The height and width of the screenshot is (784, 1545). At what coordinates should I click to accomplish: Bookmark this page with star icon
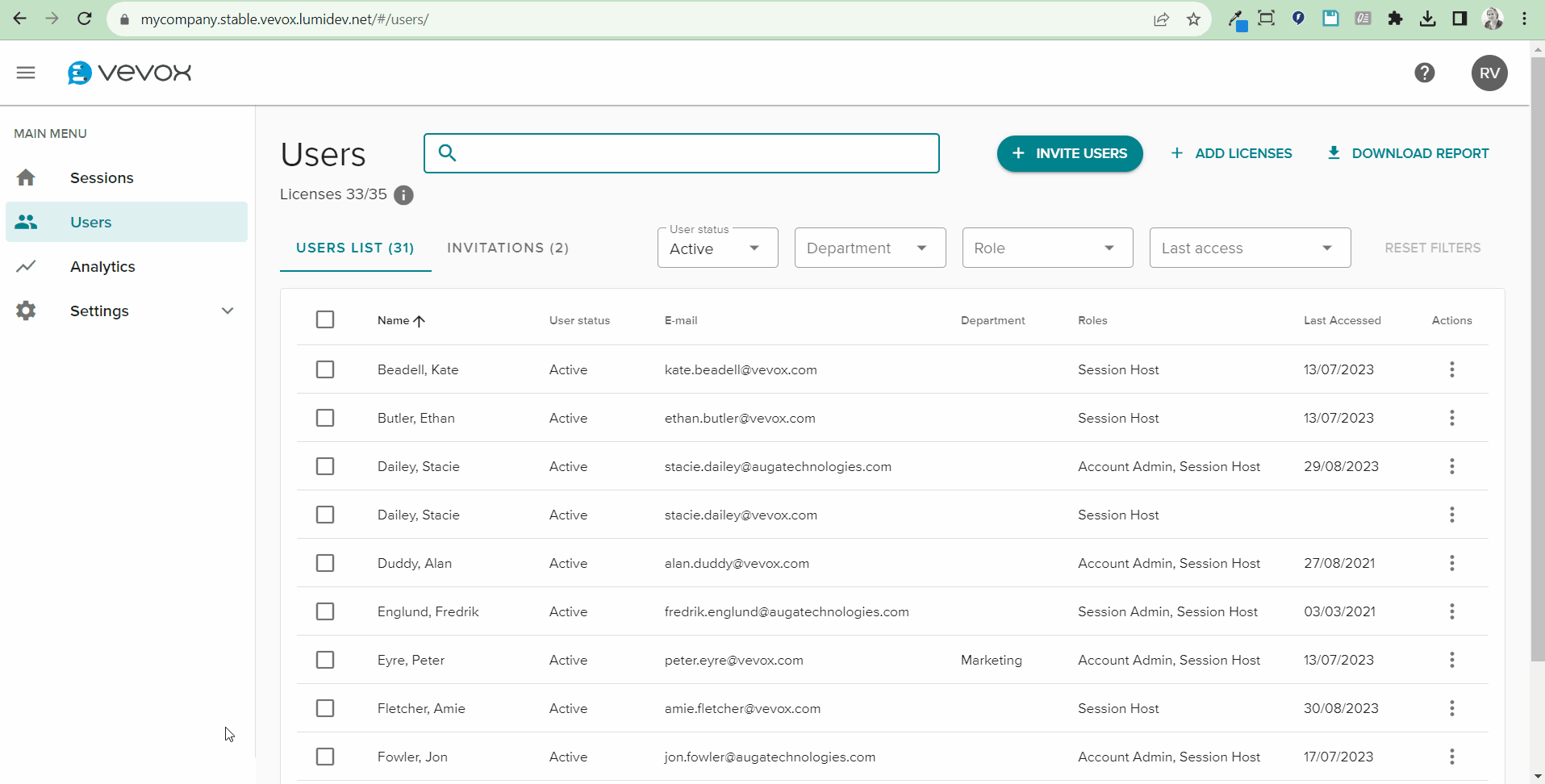pyautogui.click(x=1193, y=19)
